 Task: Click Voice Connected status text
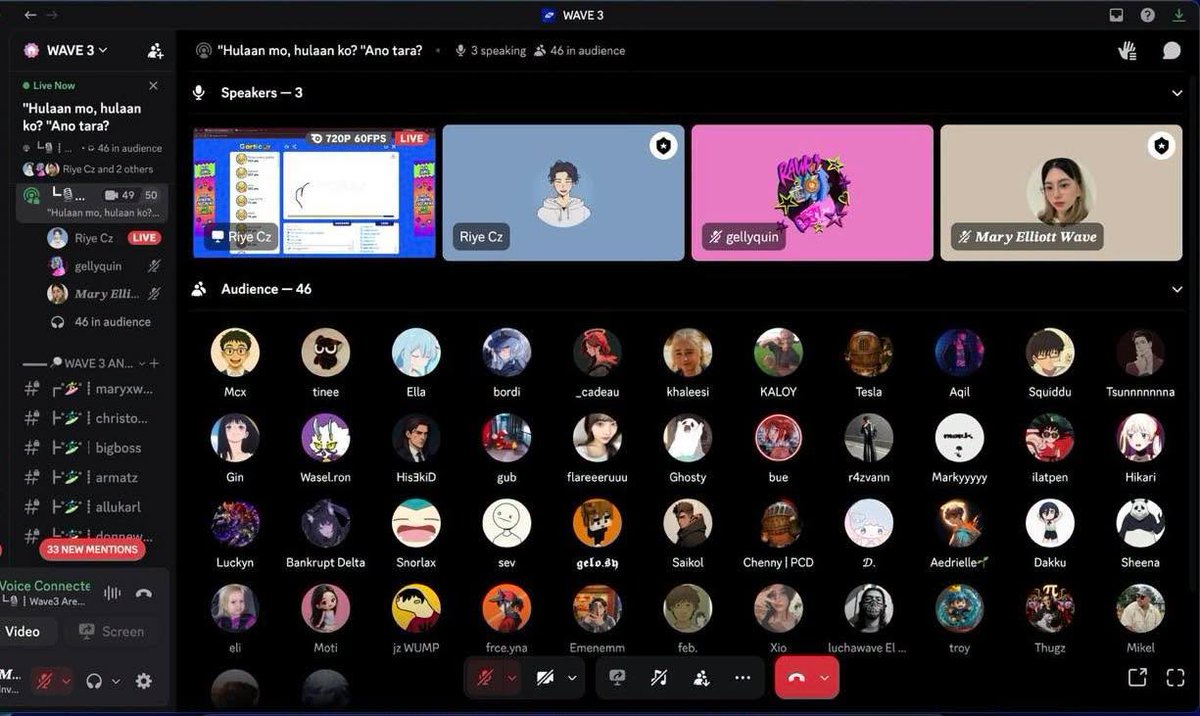click(x=45, y=586)
